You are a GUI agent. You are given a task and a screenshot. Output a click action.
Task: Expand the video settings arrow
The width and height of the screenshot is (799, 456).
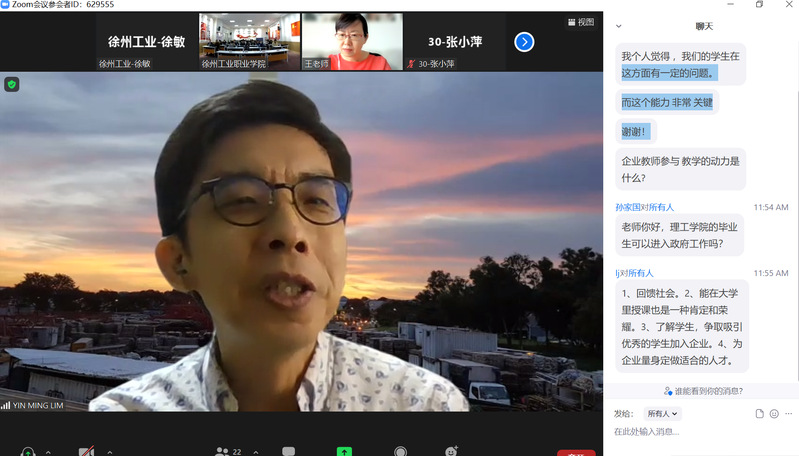[x=108, y=451]
